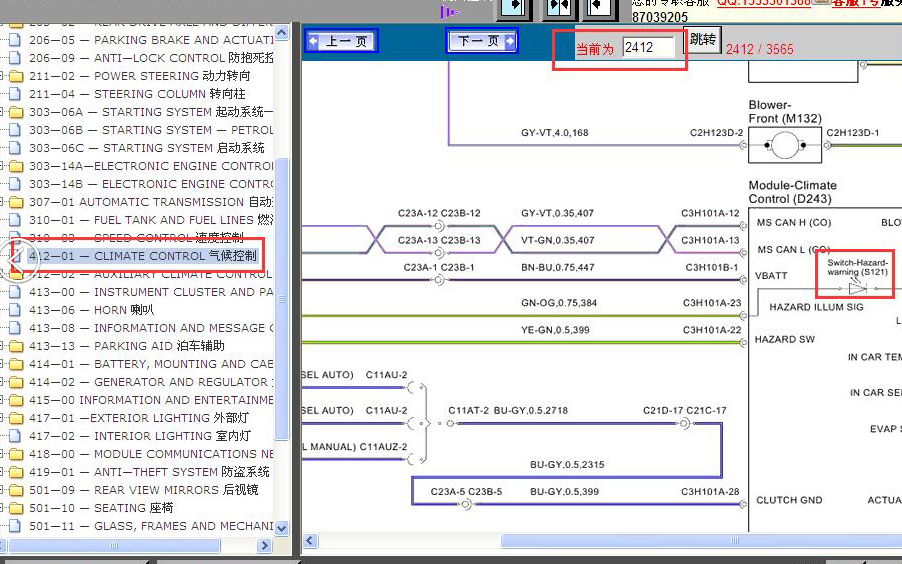Click the folder icon beside 211-02 POWER STEERING

tap(16, 76)
